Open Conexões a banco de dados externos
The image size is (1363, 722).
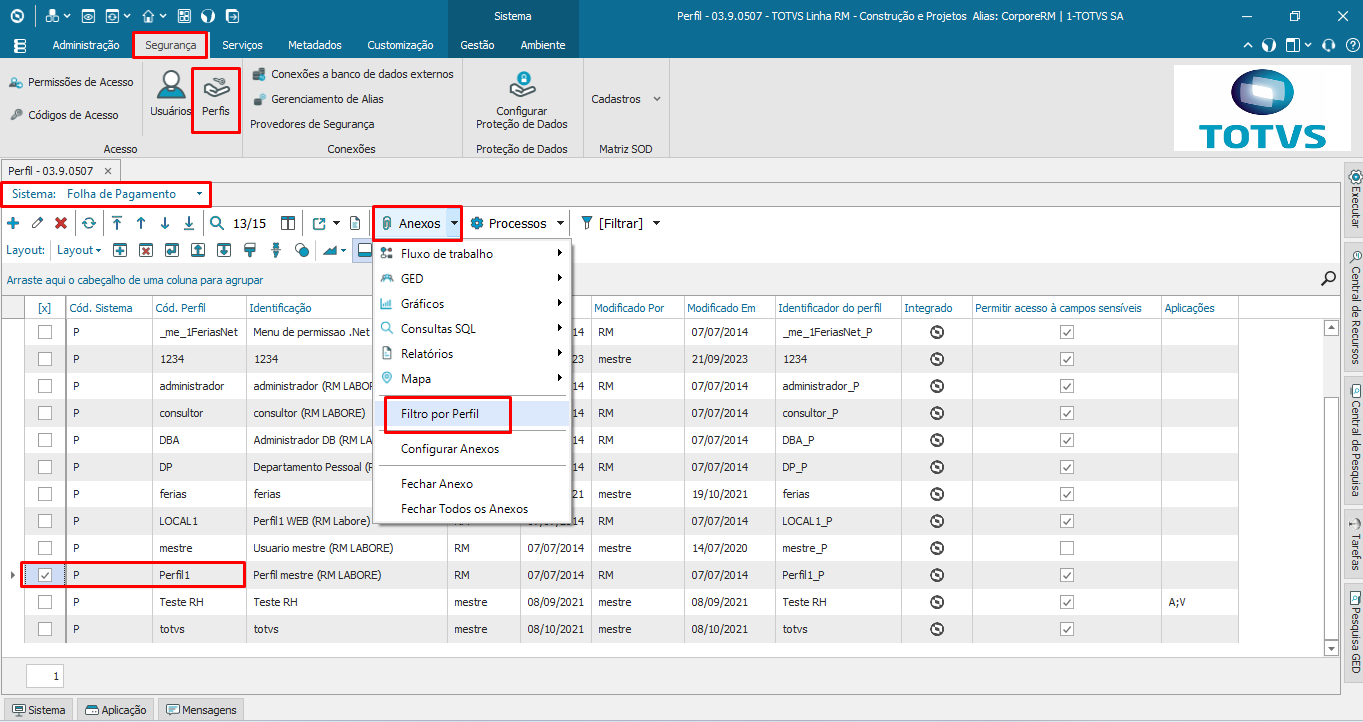(x=352, y=74)
